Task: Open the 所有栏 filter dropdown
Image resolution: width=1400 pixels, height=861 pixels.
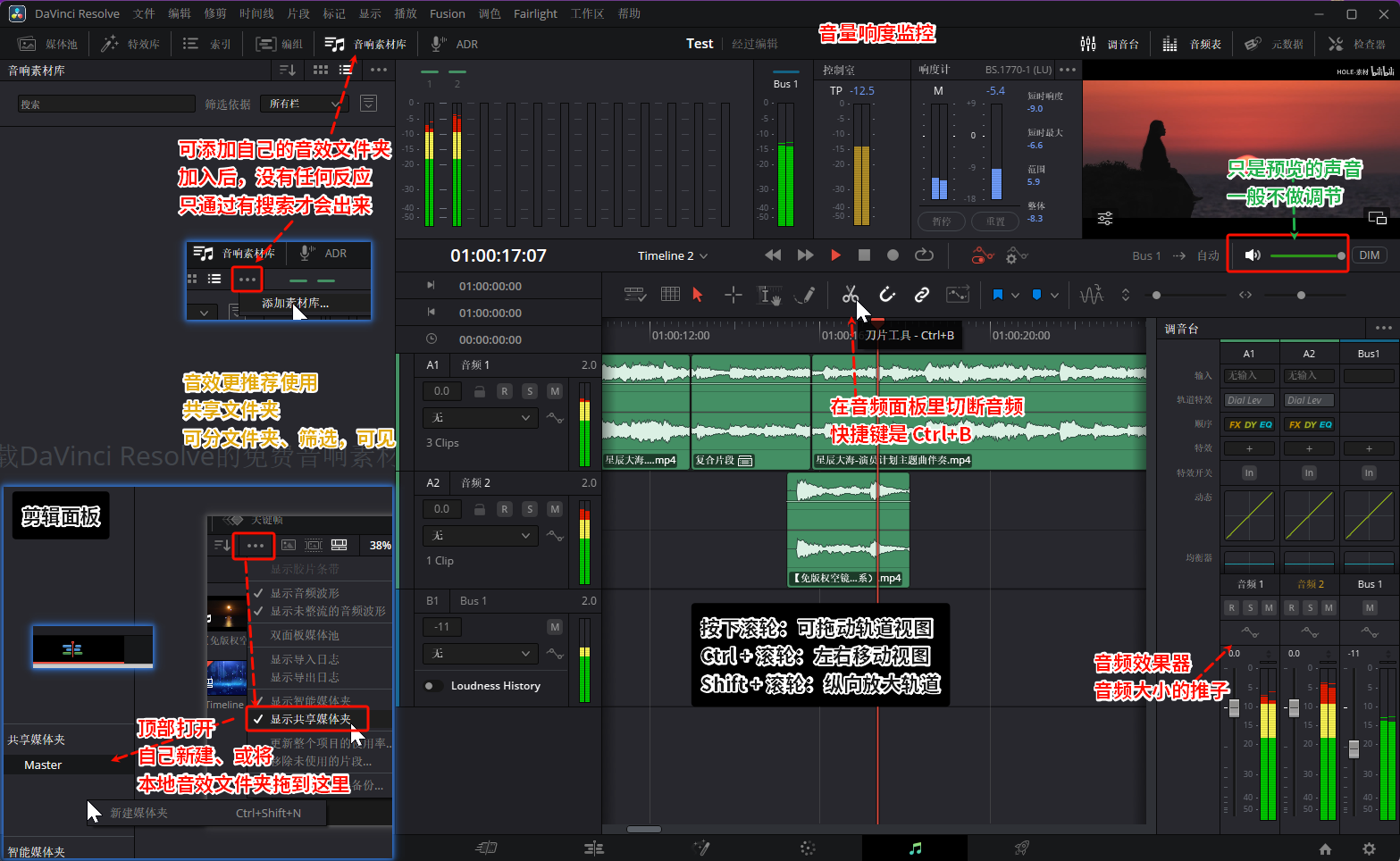Action: click(x=303, y=104)
